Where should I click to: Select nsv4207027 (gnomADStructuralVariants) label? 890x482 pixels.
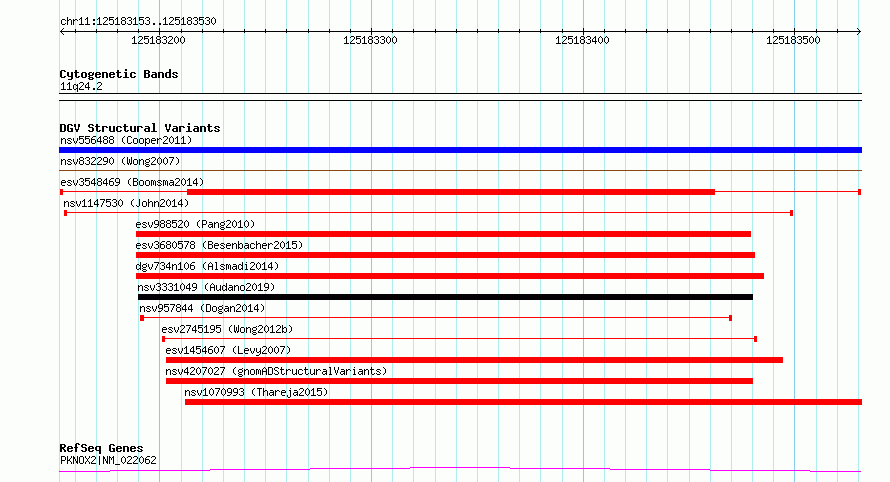276,371
